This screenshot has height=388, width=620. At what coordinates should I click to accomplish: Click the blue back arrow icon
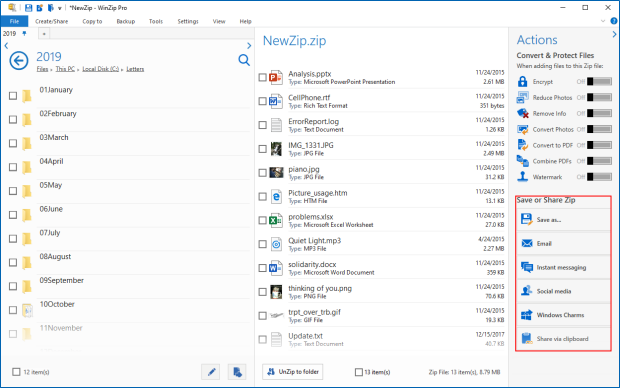(19, 61)
